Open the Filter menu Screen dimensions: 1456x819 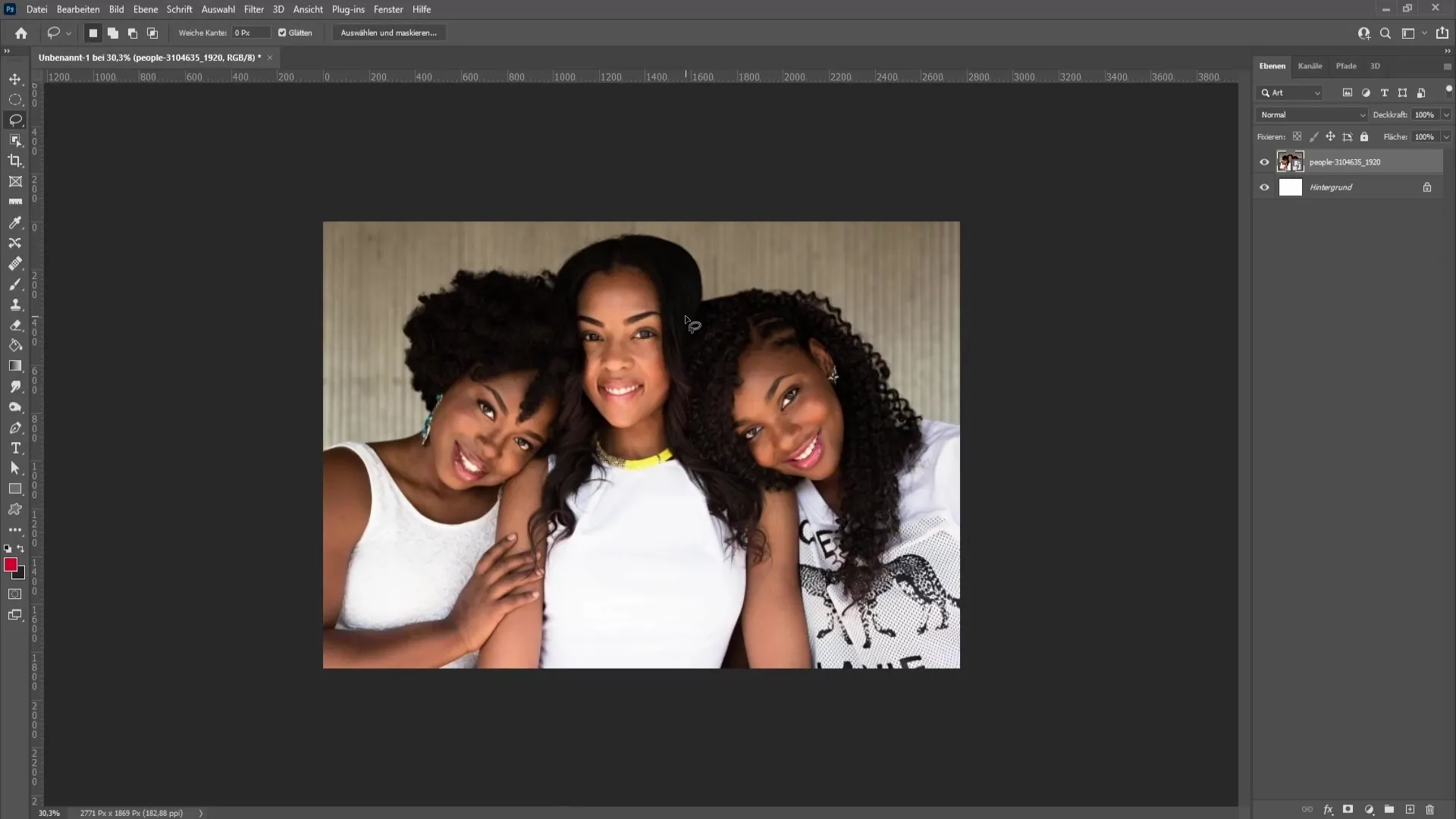[254, 9]
